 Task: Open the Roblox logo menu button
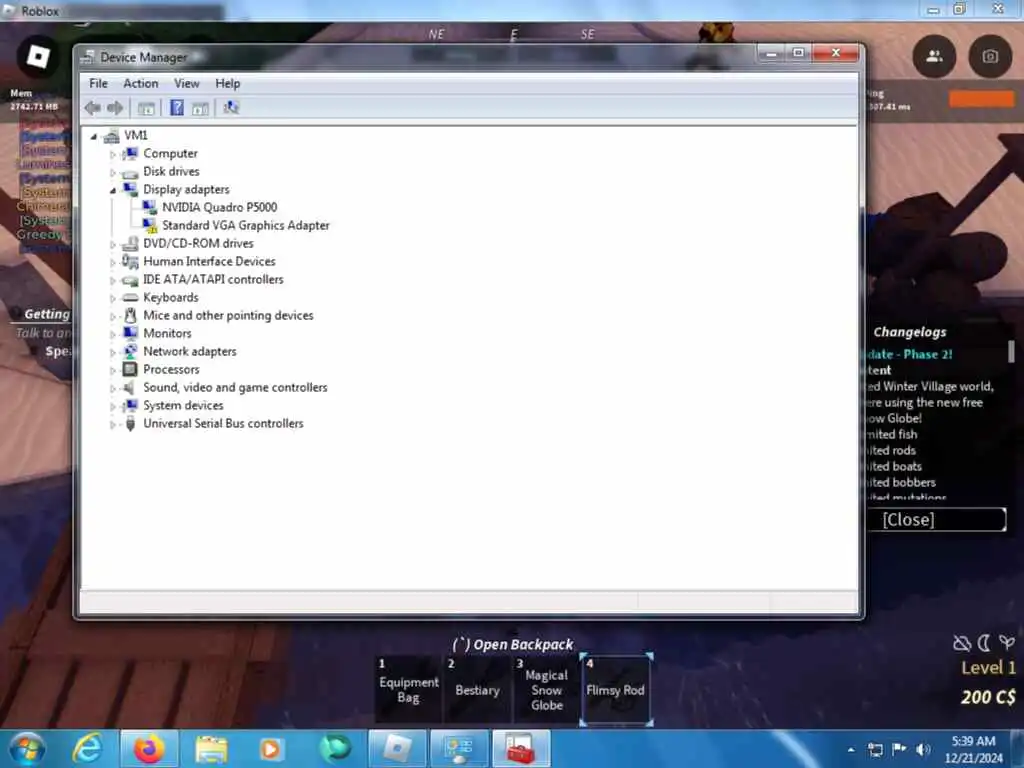click(38, 57)
